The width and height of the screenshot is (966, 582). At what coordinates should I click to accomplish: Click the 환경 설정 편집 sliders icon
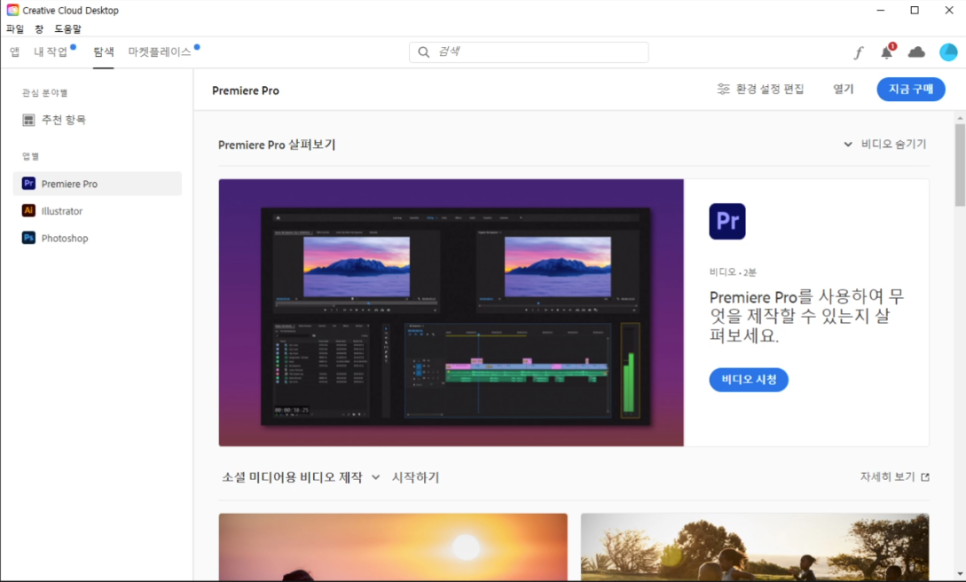[x=723, y=89]
